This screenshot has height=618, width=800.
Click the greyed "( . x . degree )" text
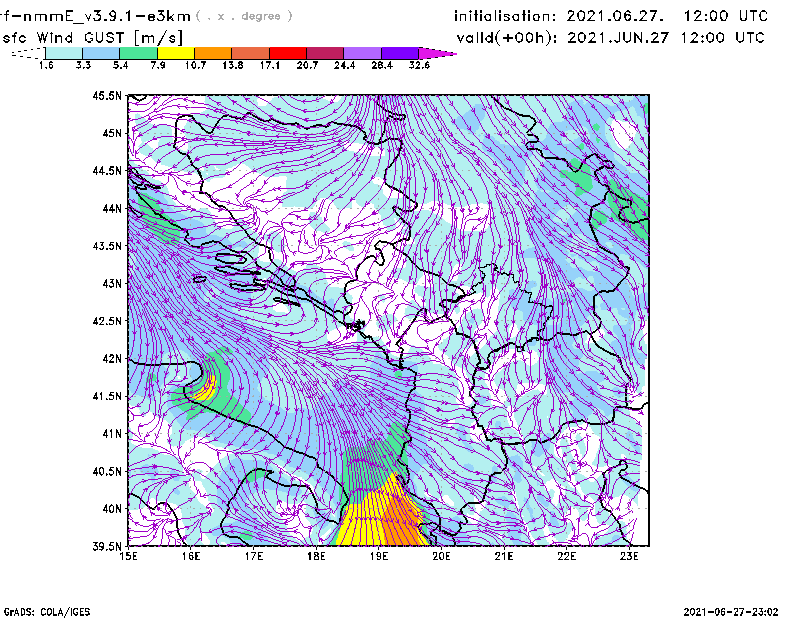244,16
